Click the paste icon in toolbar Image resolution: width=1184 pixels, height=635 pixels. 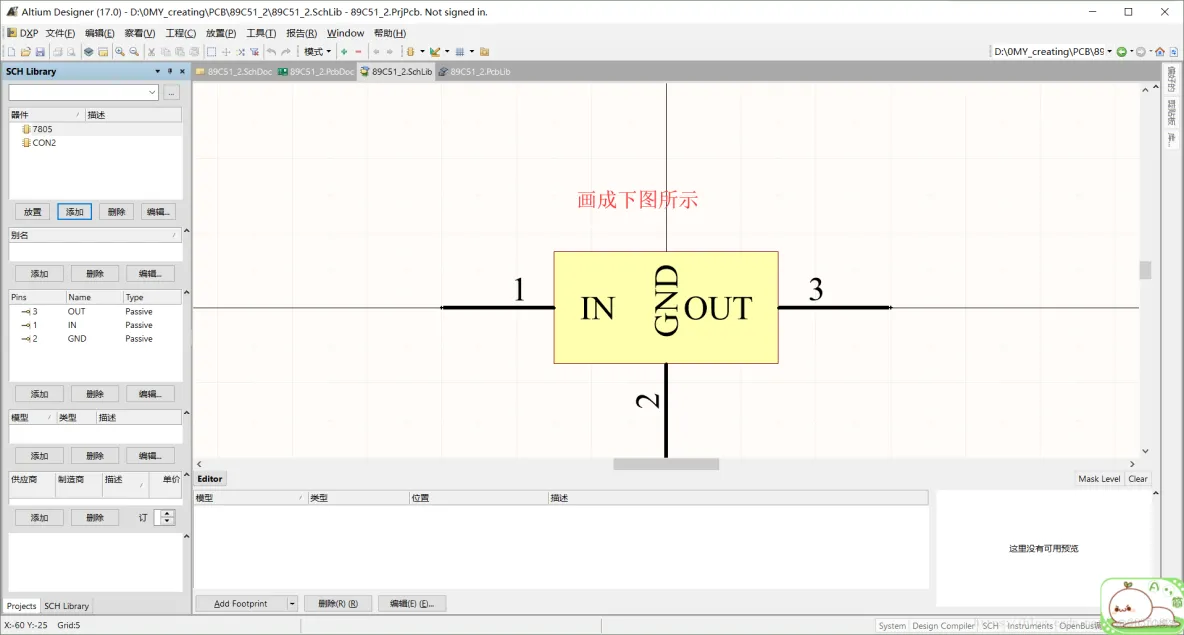pyautogui.click(x=180, y=52)
